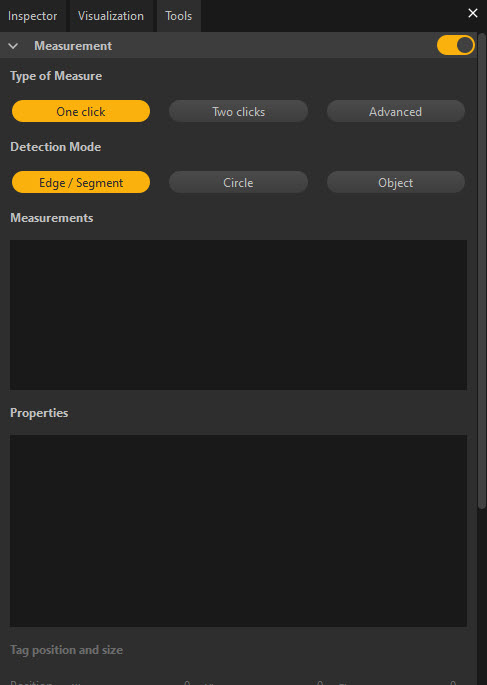Click inside the empty Measurements list
Viewport: 487px width, 685px height.
point(238,315)
